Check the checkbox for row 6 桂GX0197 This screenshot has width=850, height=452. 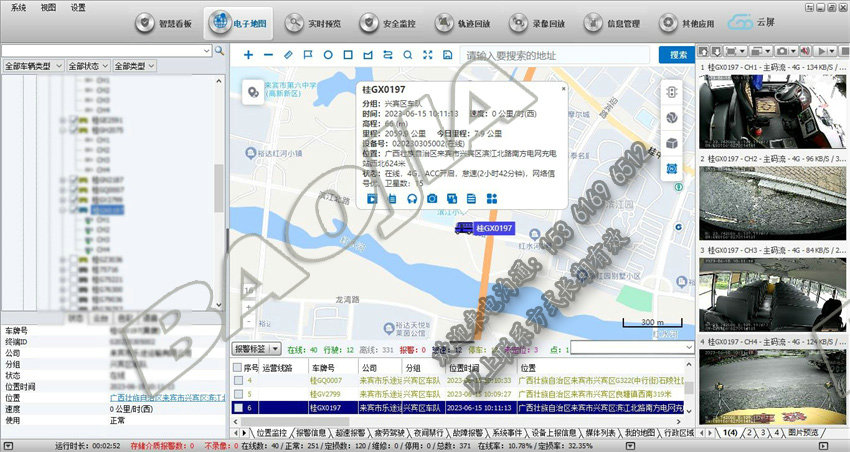pyautogui.click(x=237, y=408)
